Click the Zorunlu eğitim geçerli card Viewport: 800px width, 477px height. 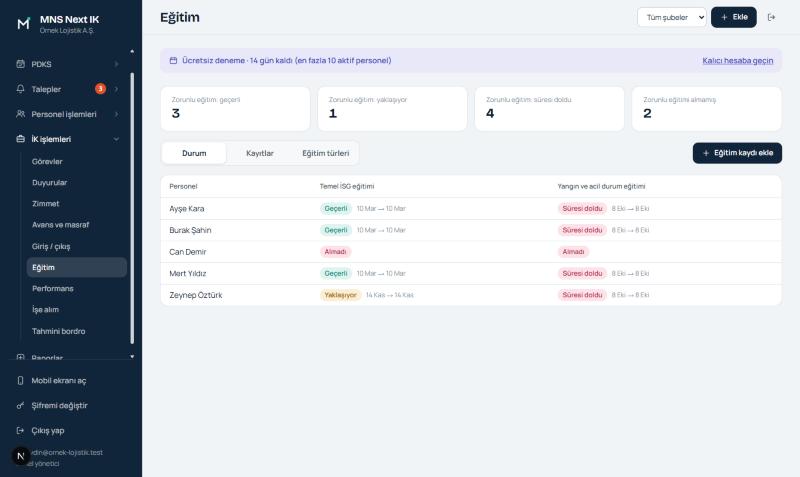click(235, 109)
